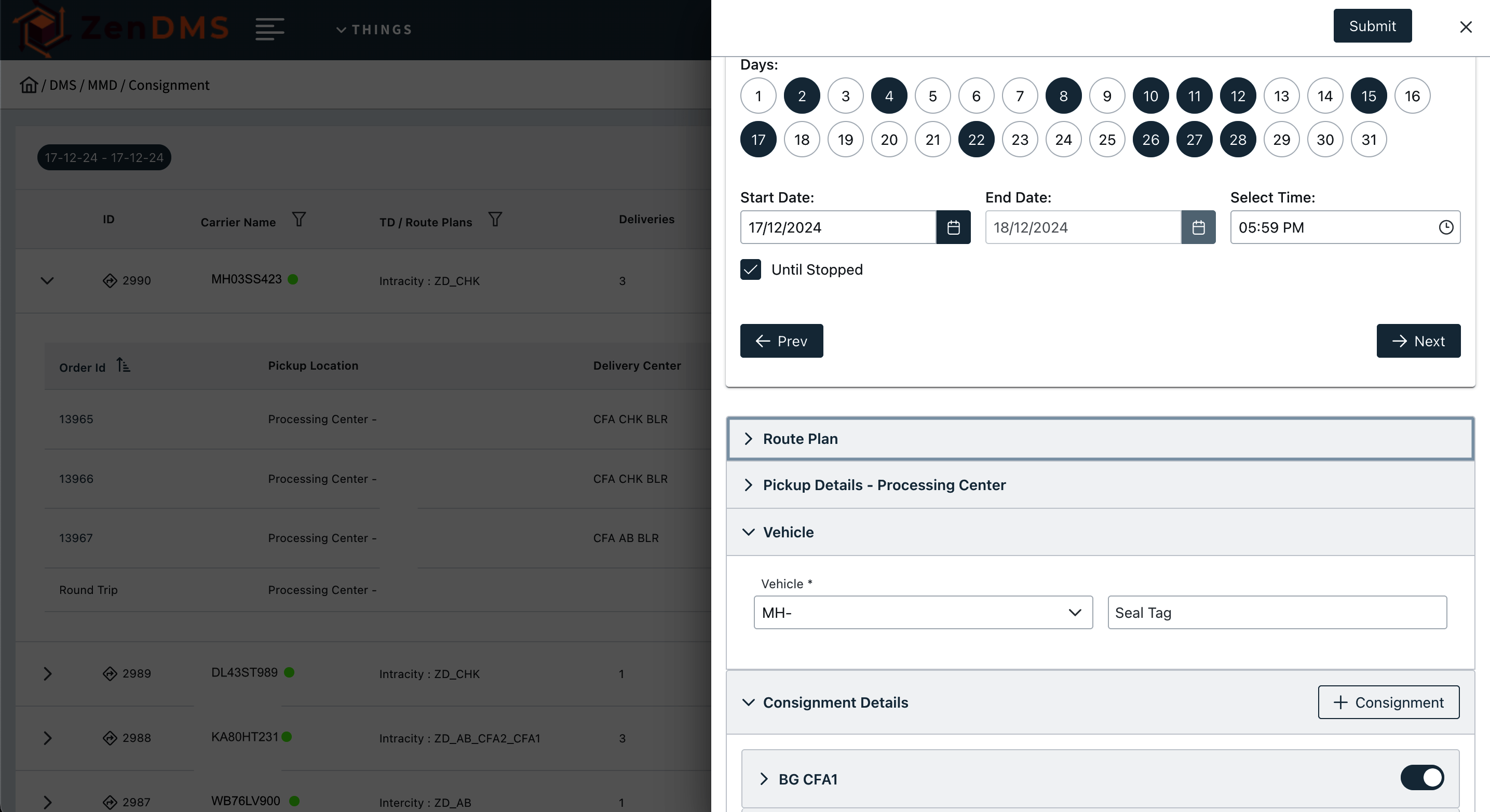Image resolution: width=1490 pixels, height=812 pixels.
Task: Select day 13 in the Days picker
Action: pyautogui.click(x=1281, y=96)
